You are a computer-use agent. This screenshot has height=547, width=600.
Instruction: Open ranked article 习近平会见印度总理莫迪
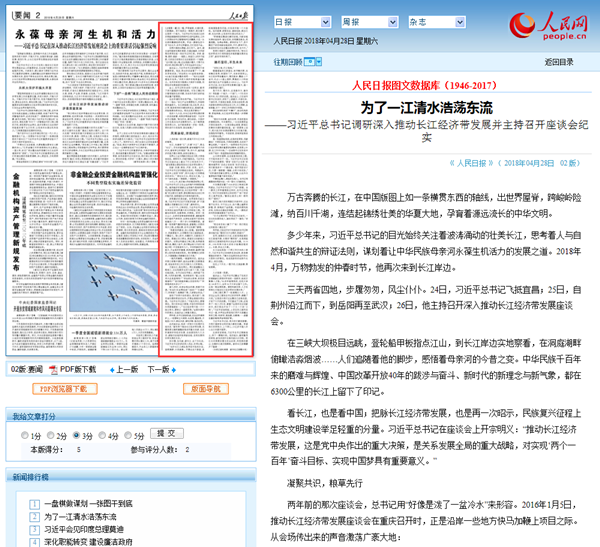click(84, 529)
